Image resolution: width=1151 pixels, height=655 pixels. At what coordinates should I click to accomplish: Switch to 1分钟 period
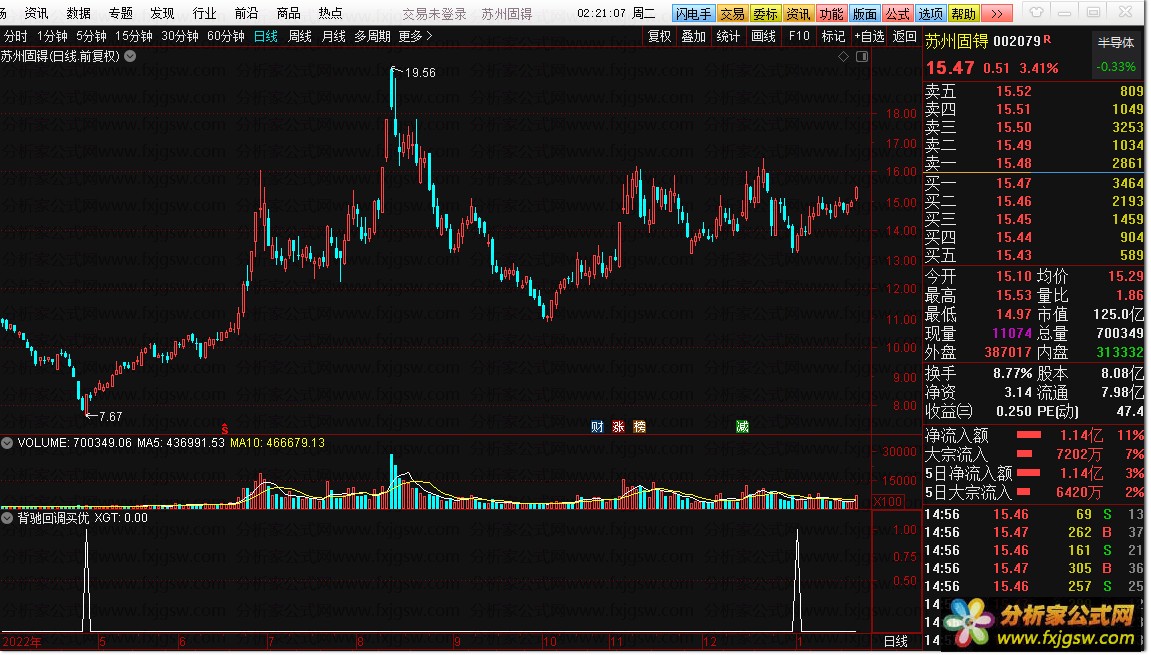click(x=52, y=36)
